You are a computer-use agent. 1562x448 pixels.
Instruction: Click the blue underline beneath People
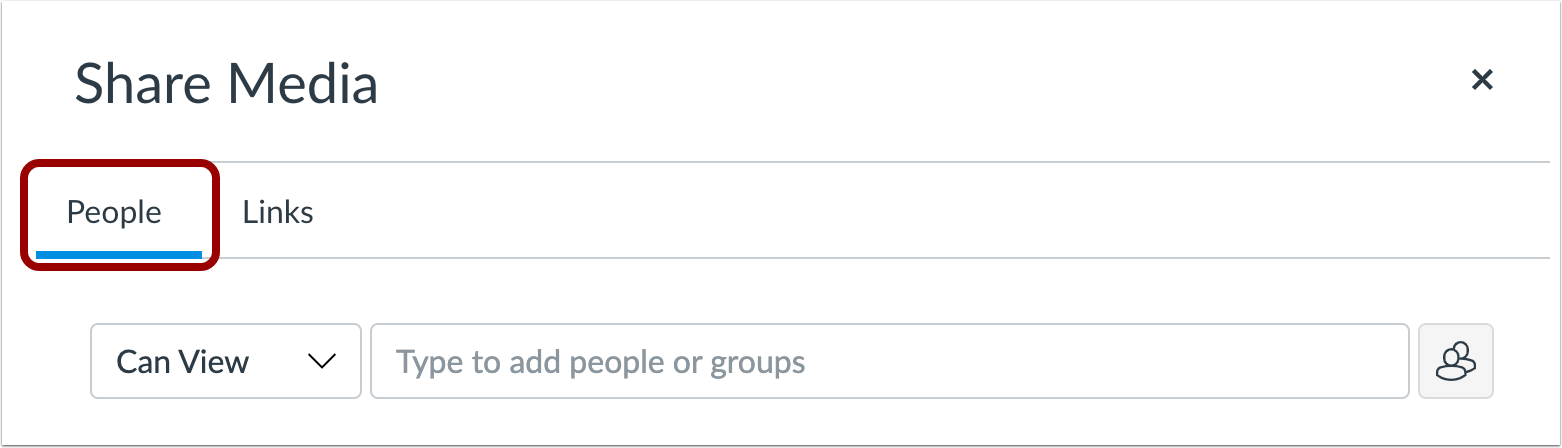point(118,255)
